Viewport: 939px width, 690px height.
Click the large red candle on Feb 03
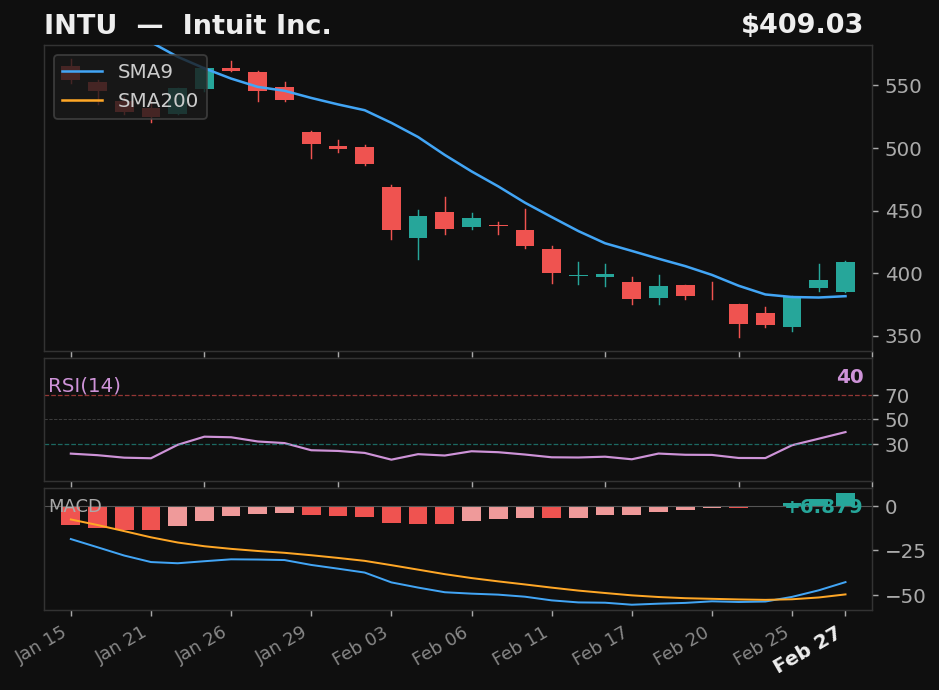click(392, 208)
